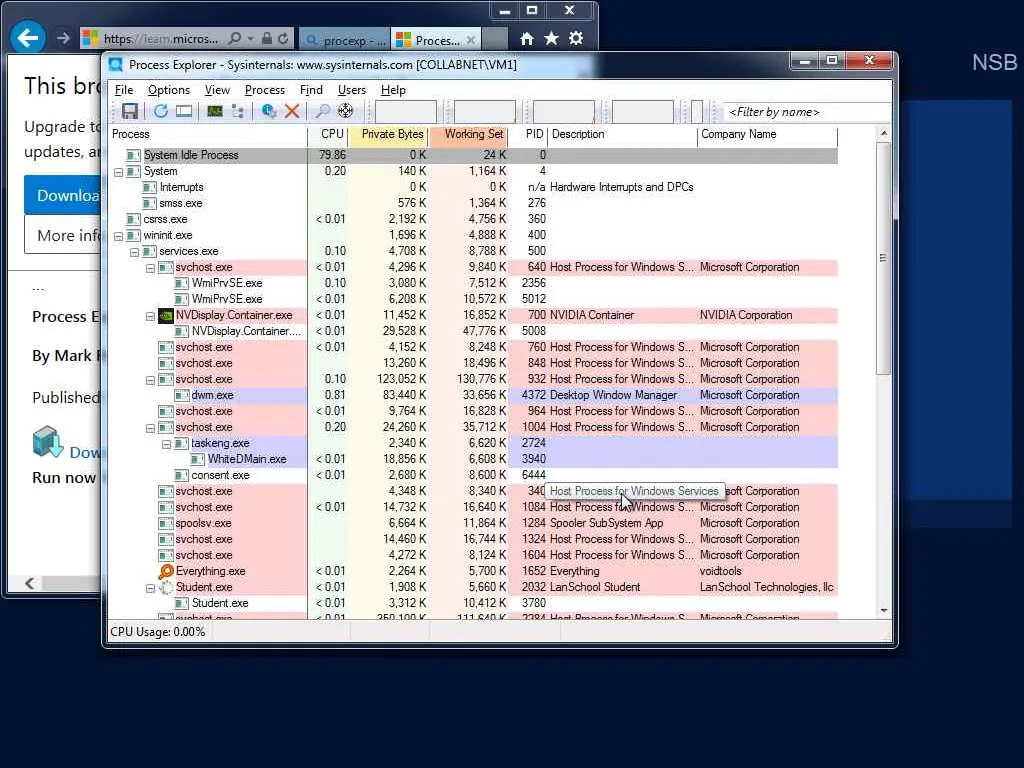
Task: Click the address bar lock icon
Action: (266, 39)
